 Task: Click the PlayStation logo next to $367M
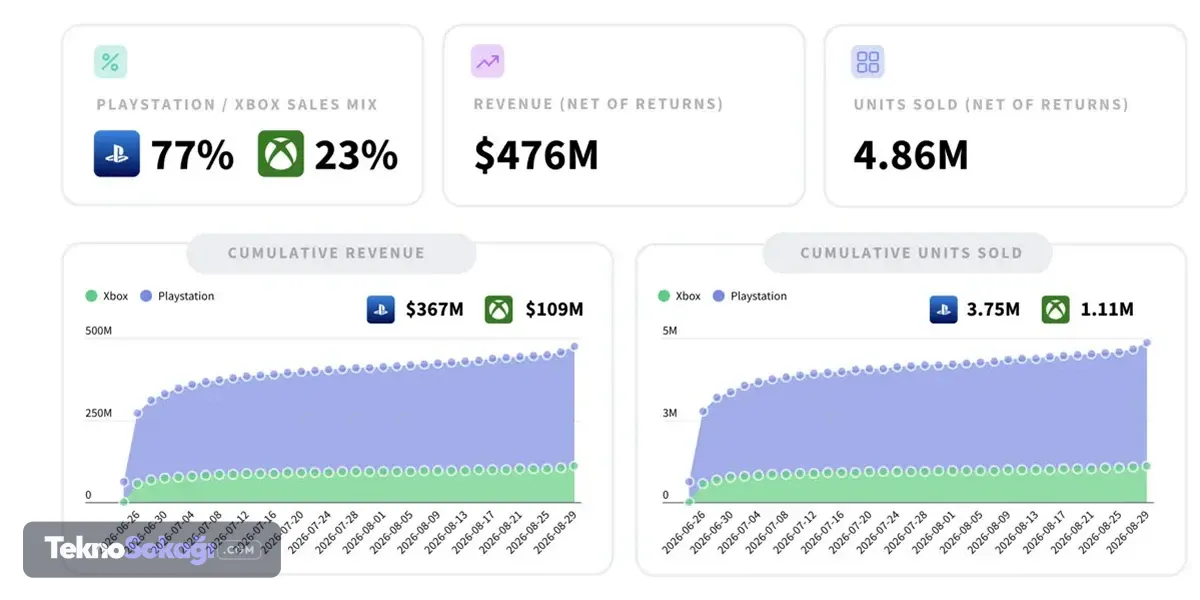(381, 309)
